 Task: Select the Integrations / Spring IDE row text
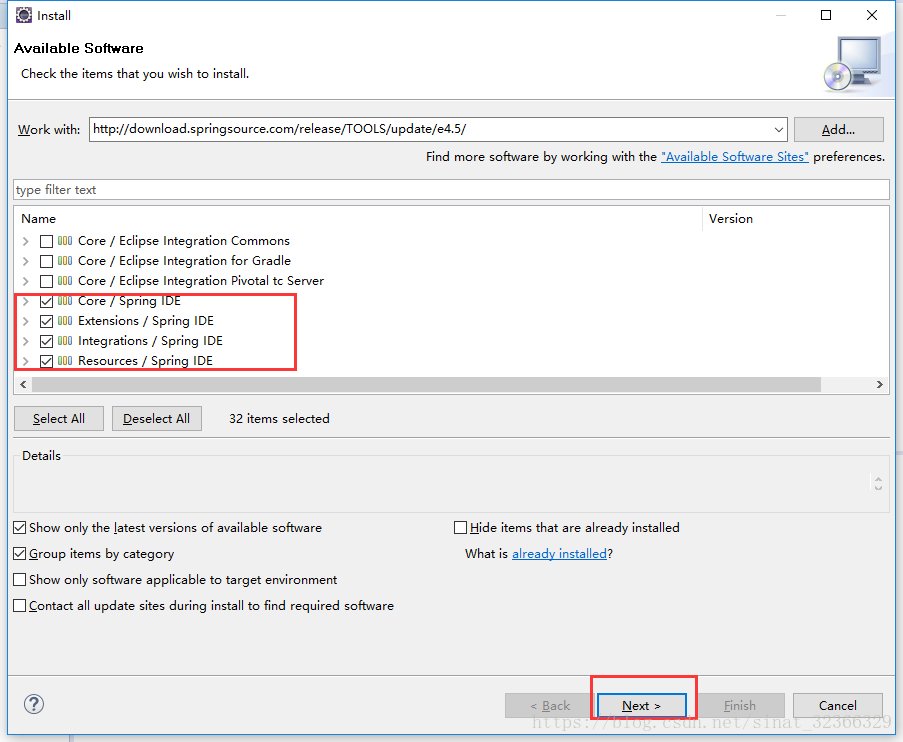[150, 341]
